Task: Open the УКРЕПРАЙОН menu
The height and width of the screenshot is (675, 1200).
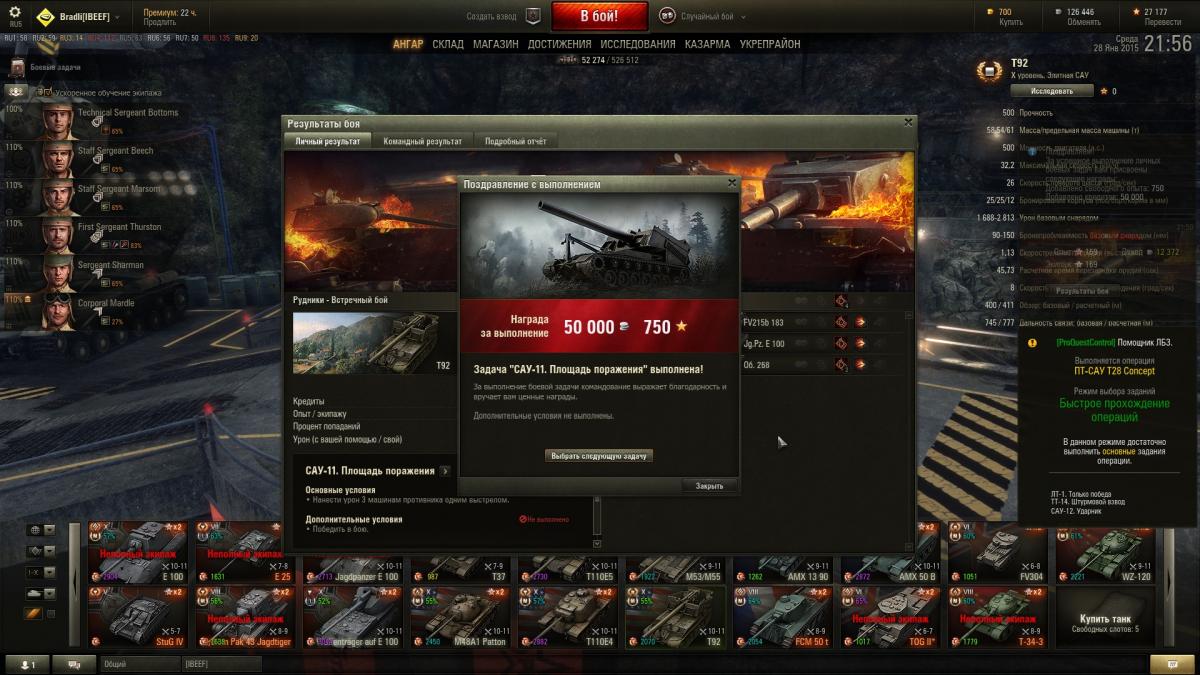Action: pos(770,44)
